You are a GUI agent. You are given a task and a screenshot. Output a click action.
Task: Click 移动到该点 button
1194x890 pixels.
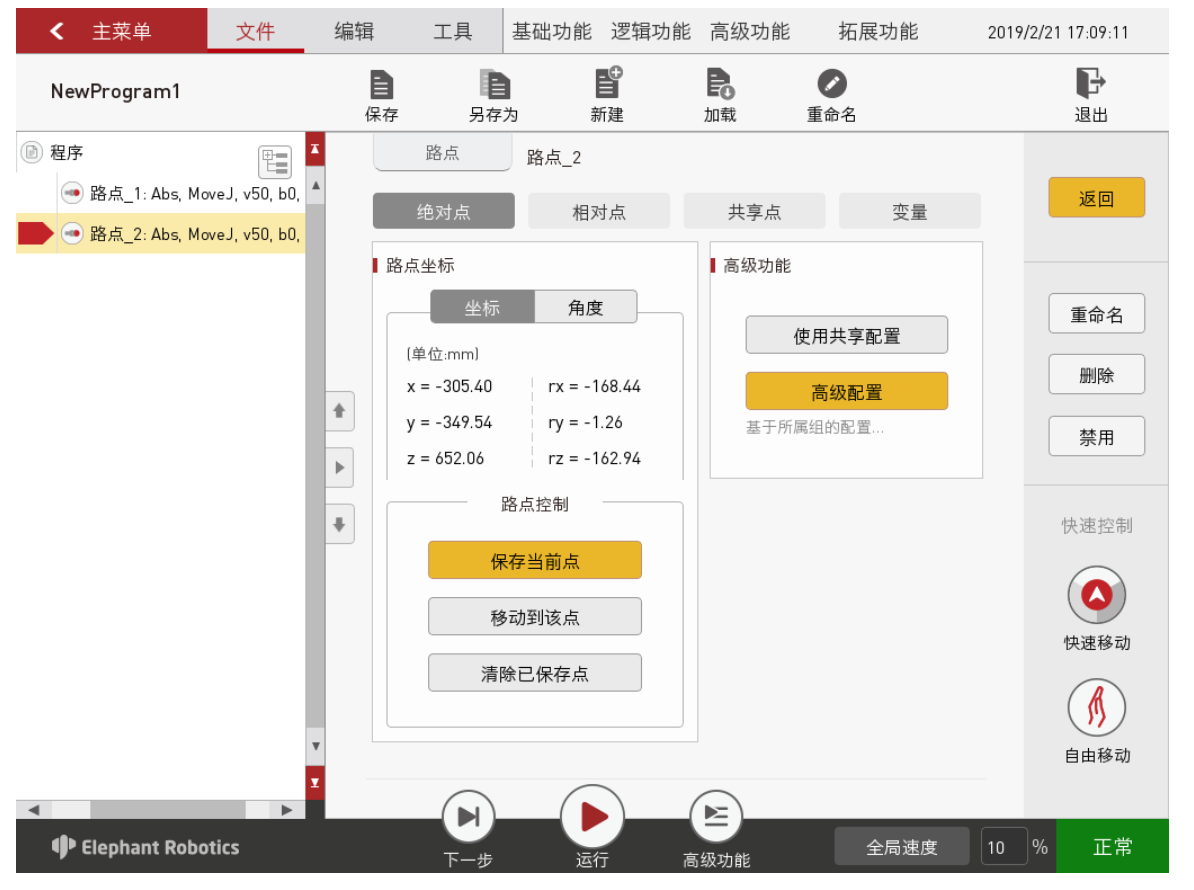click(535, 617)
